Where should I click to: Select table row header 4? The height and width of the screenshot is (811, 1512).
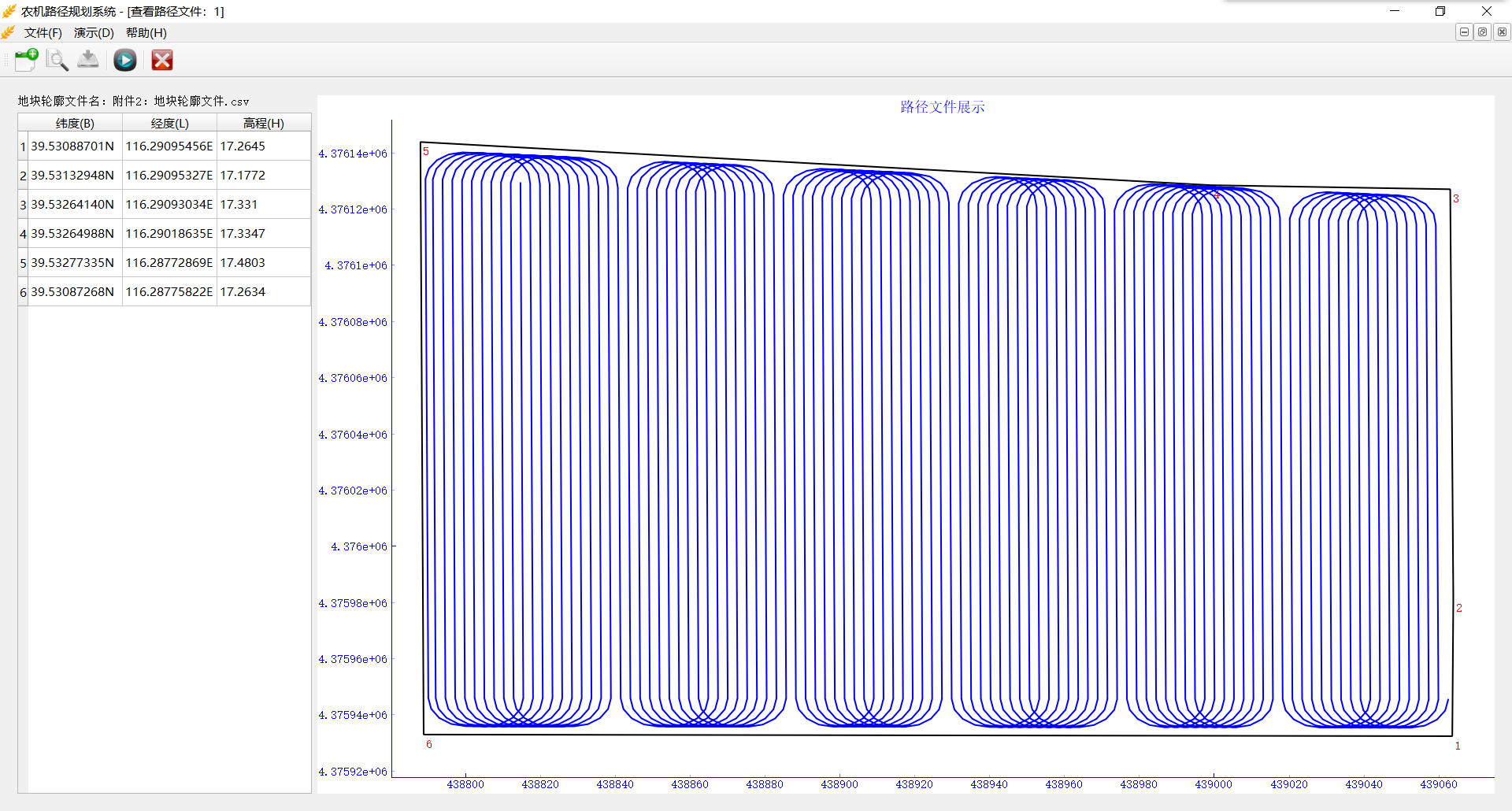click(x=23, y=234)
